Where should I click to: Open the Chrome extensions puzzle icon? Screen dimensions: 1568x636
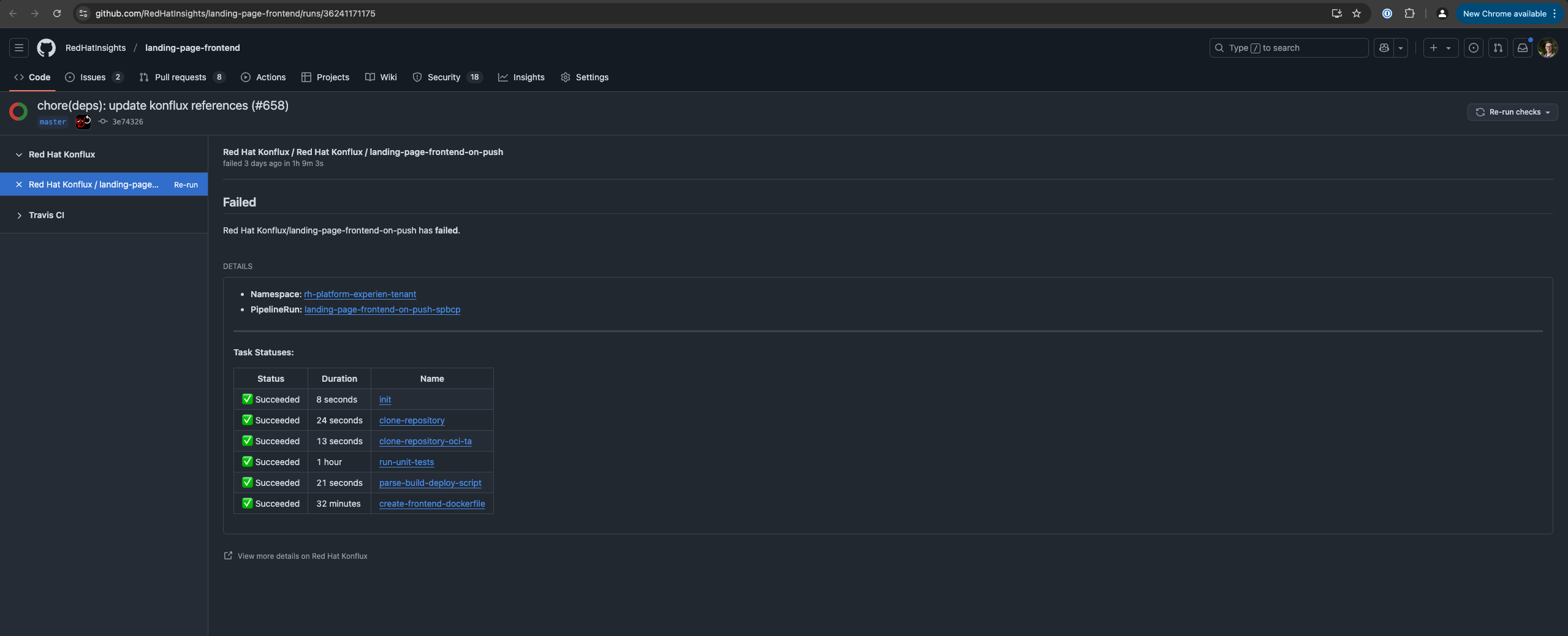pyautogui.click(x=1409, y=13)
